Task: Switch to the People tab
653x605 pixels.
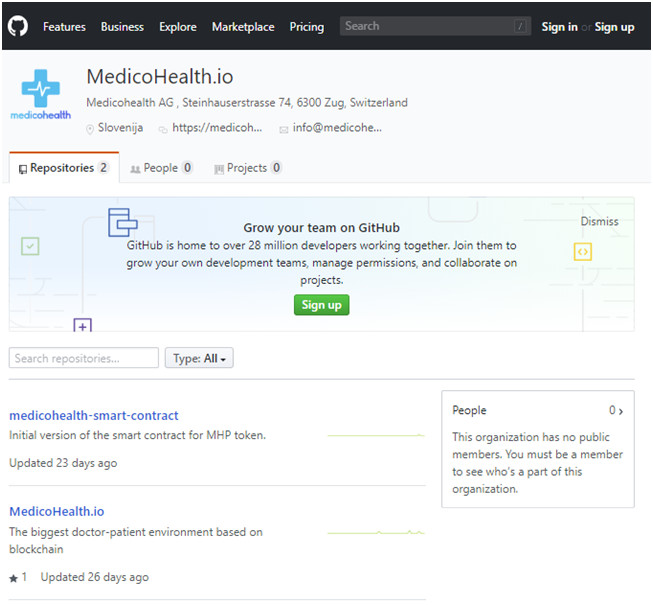Action: coord(161,167)
